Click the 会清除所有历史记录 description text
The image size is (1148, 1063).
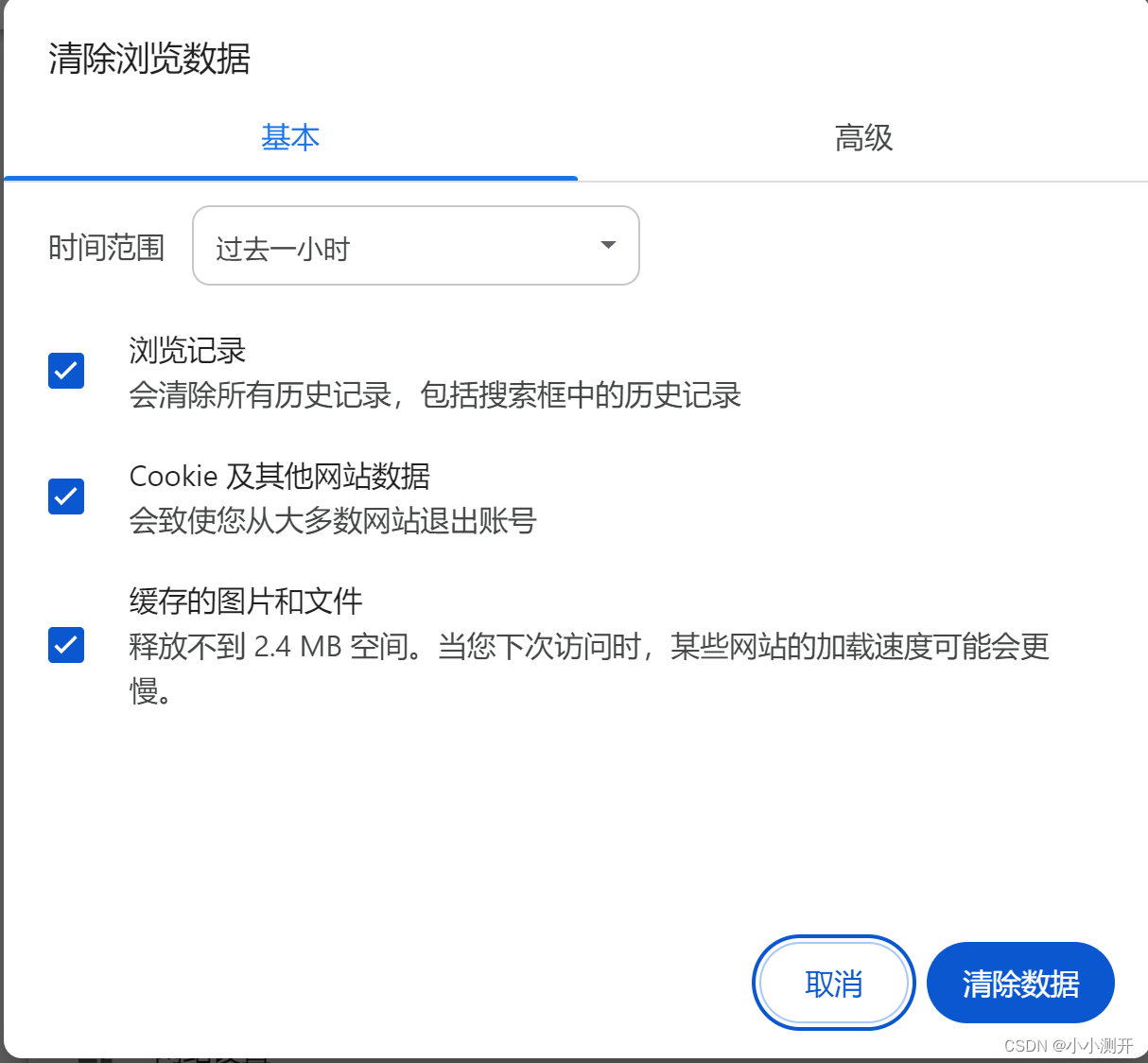click(x=435, y=395)
